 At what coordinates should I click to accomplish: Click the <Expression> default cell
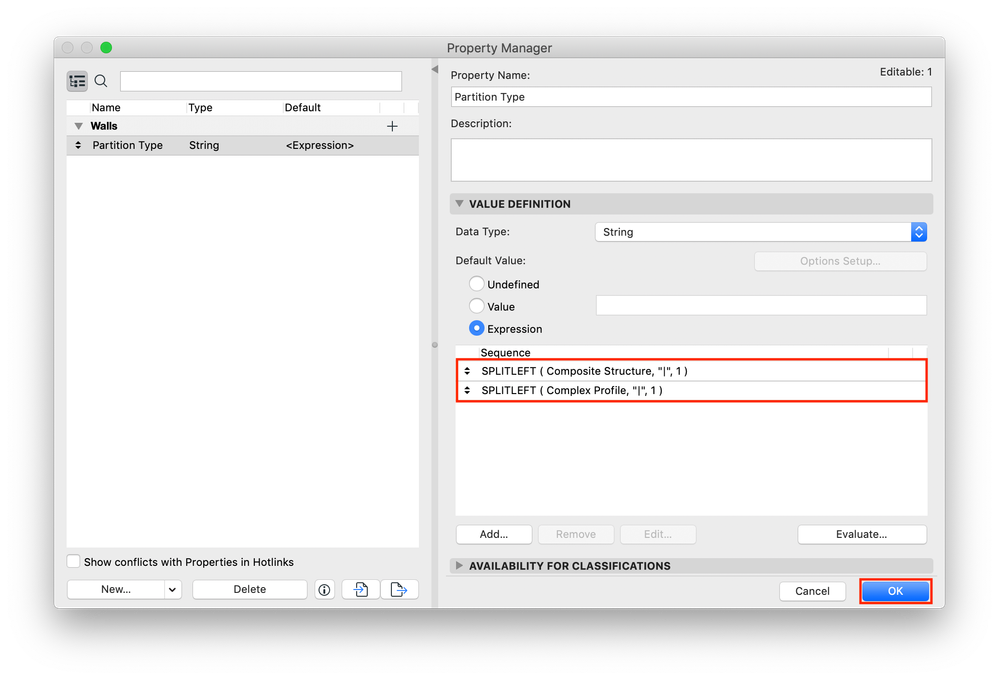pos(320,145)
